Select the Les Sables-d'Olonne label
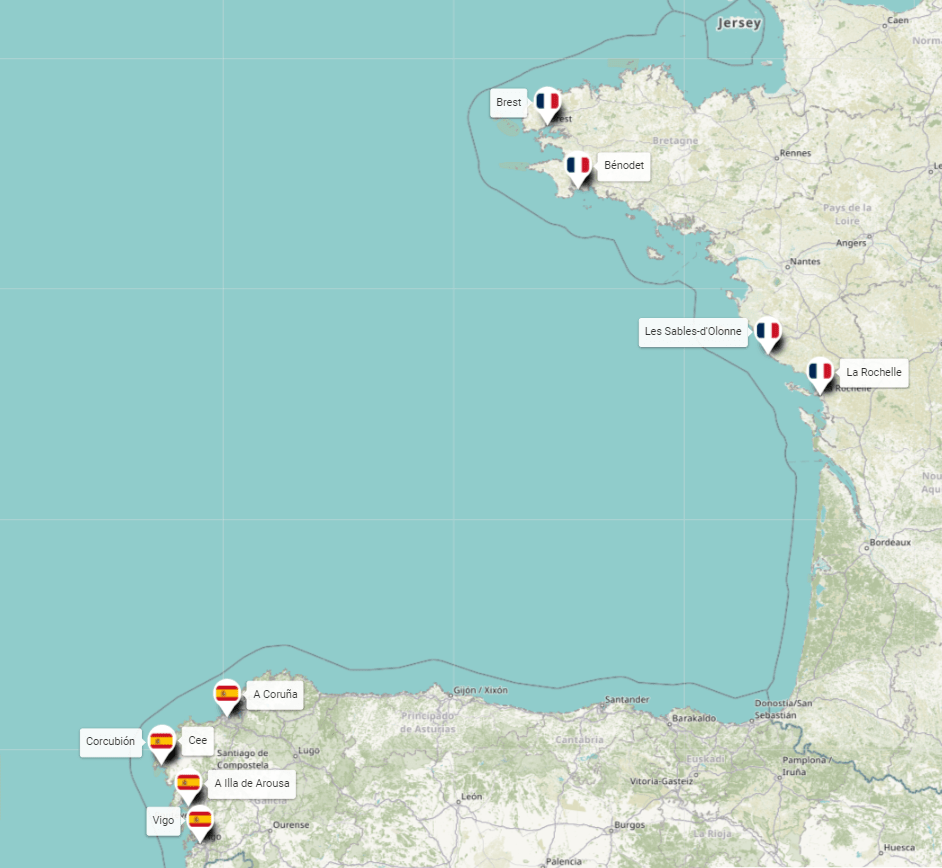 692,331
